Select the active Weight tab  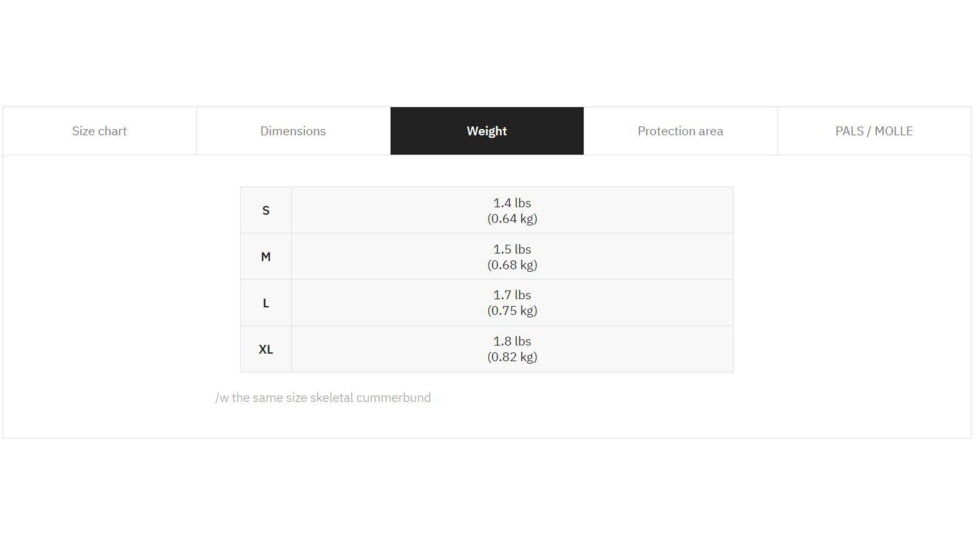tap(487, 131)
